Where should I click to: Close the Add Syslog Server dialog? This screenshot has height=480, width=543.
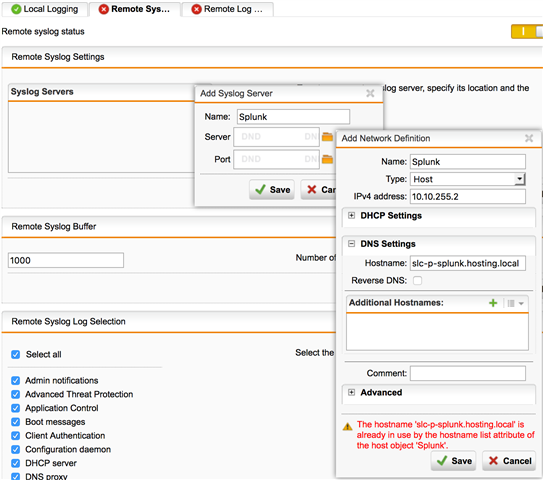[370, 93]
